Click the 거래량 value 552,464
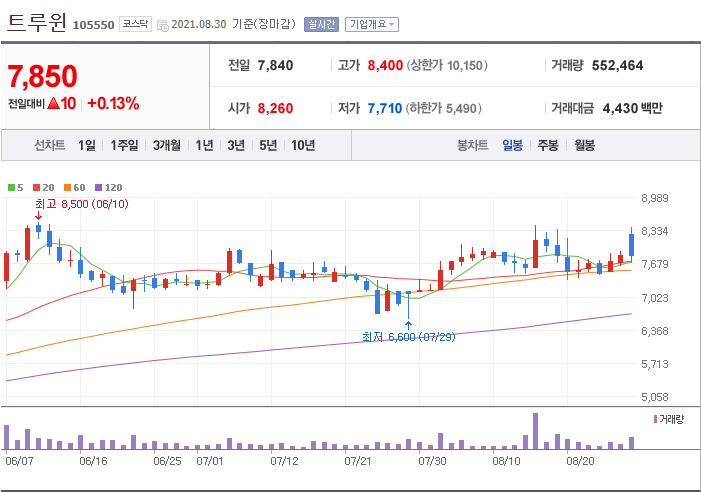 pos(617,66)
